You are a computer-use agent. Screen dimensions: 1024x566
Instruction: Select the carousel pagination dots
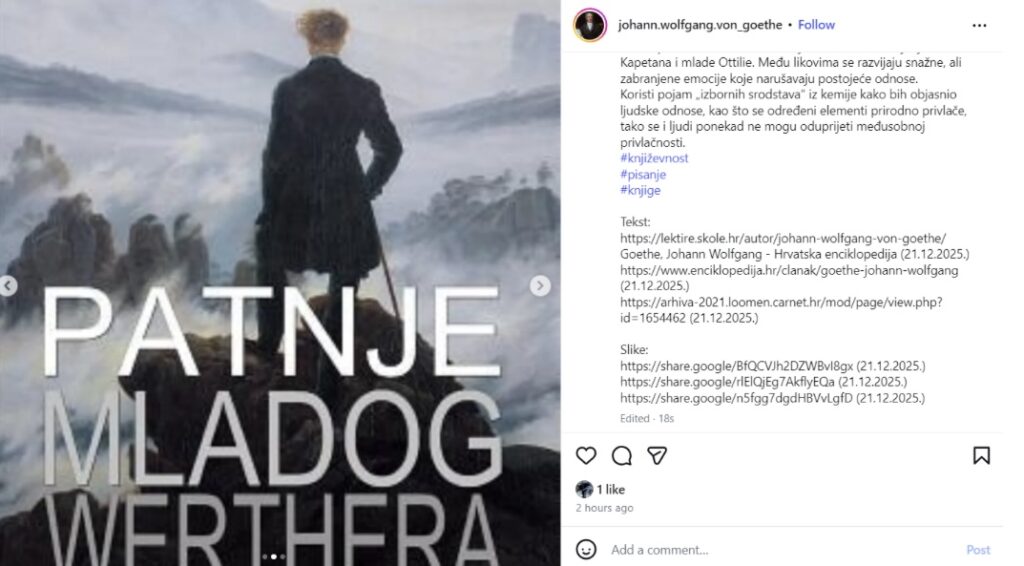pyautogui.click(x=274, y=557)
